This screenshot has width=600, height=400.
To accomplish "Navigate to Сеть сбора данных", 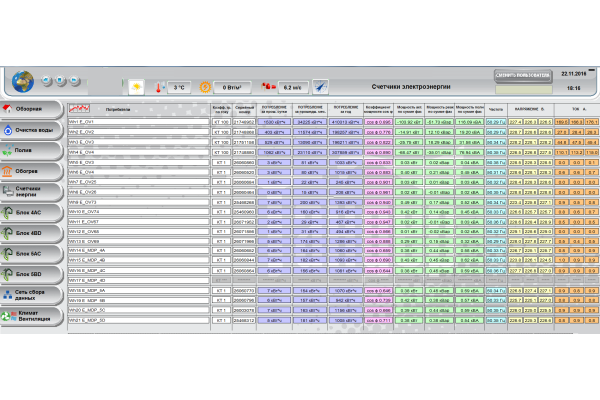I will (x=30, y=296).
